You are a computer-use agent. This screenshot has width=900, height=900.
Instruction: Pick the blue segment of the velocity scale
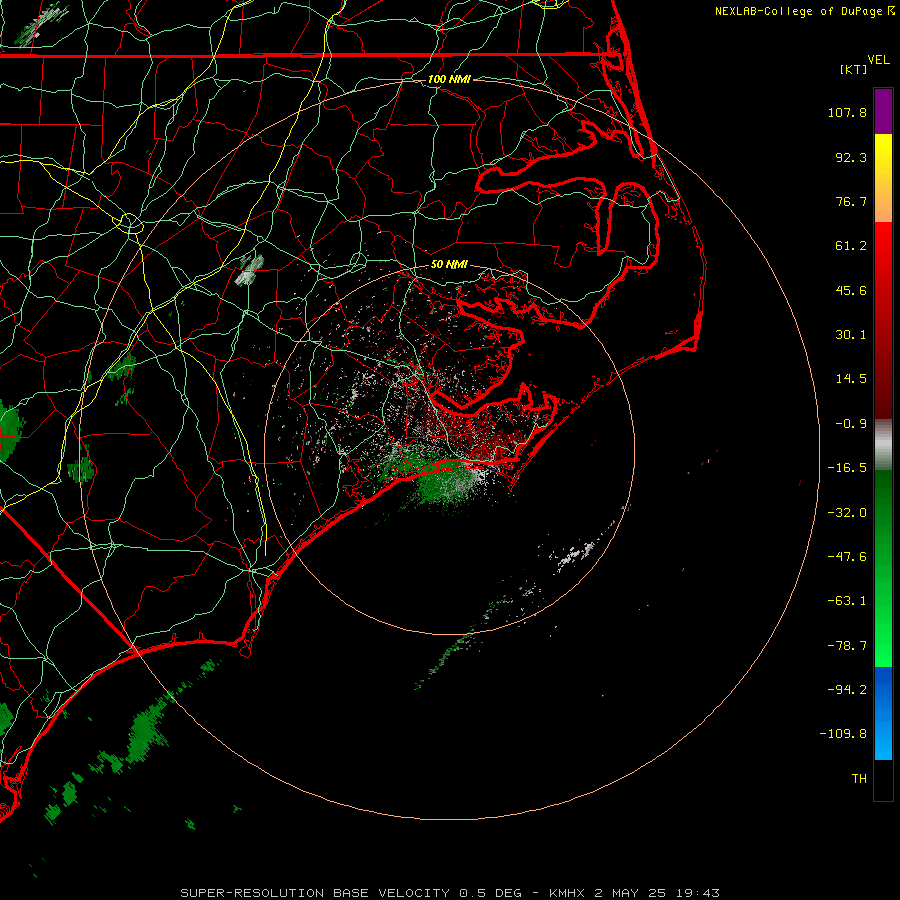pyautogui.click(x=883, y=713)
